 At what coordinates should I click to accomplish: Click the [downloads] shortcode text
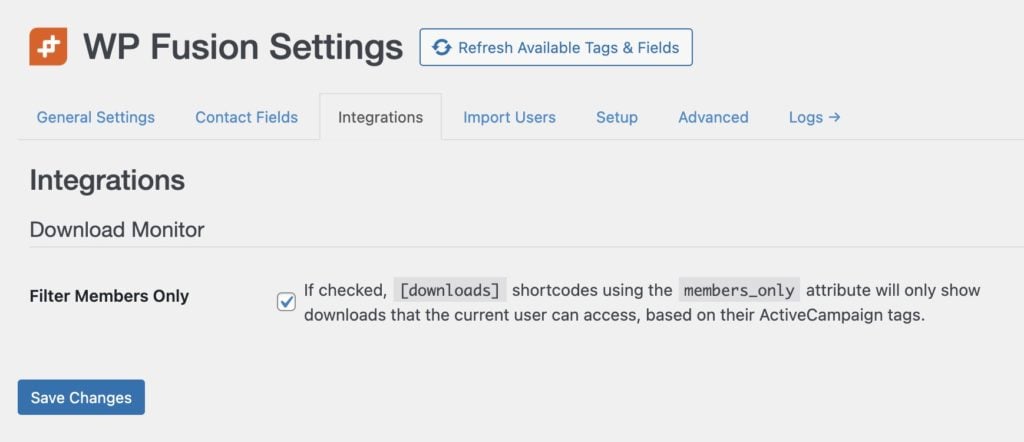tap(450, 291)
